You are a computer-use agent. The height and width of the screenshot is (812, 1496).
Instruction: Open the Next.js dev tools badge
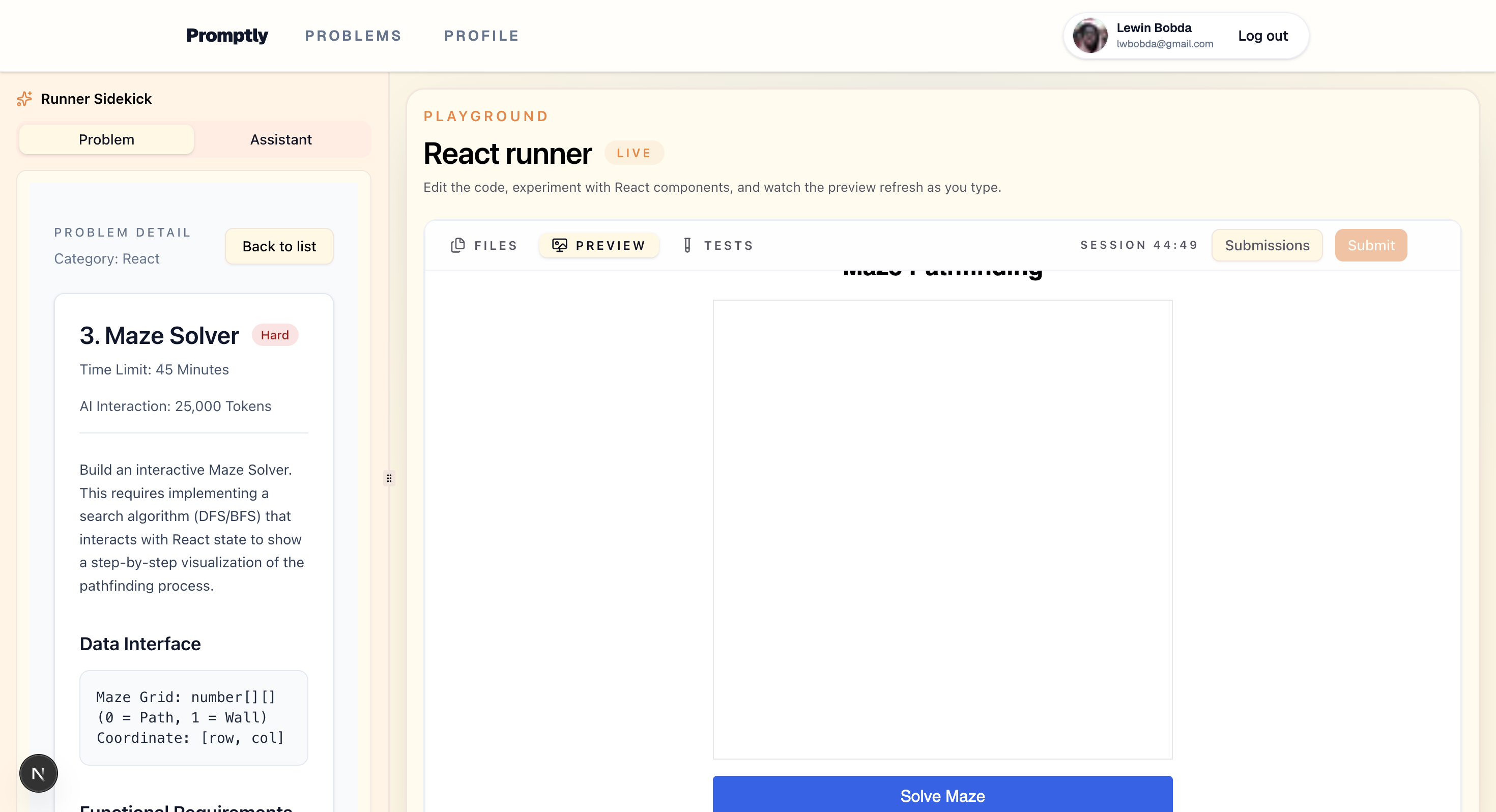(x=38, y=773)
